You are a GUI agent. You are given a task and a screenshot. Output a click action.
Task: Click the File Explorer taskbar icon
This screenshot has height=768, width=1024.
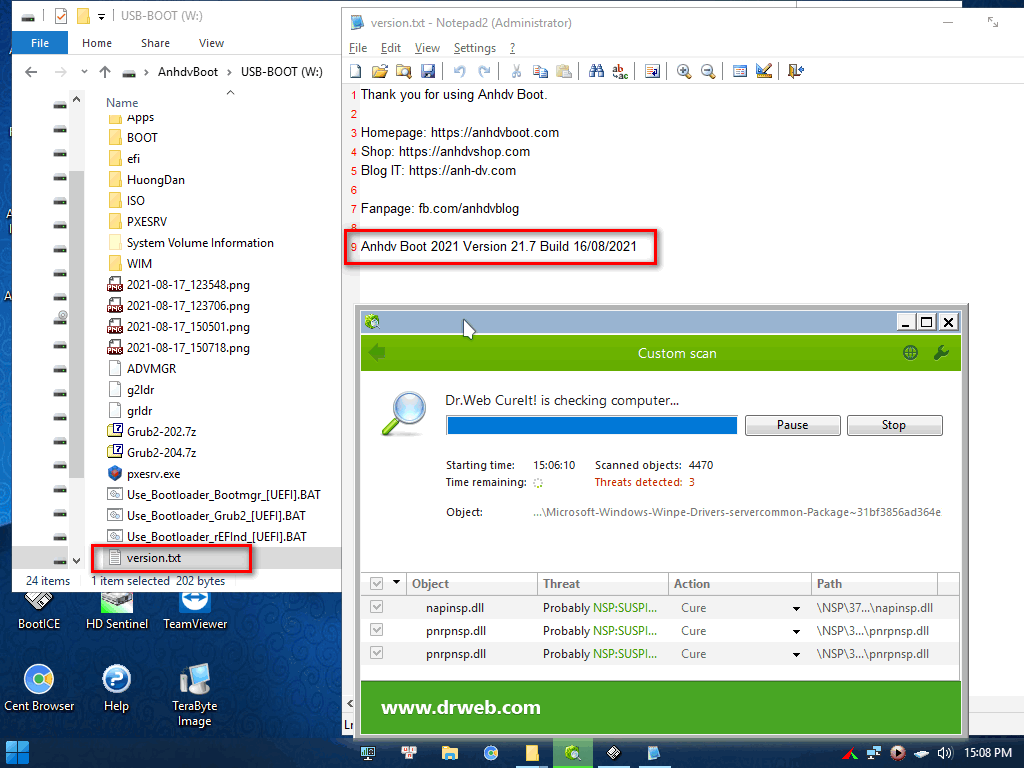pos(450,753)
